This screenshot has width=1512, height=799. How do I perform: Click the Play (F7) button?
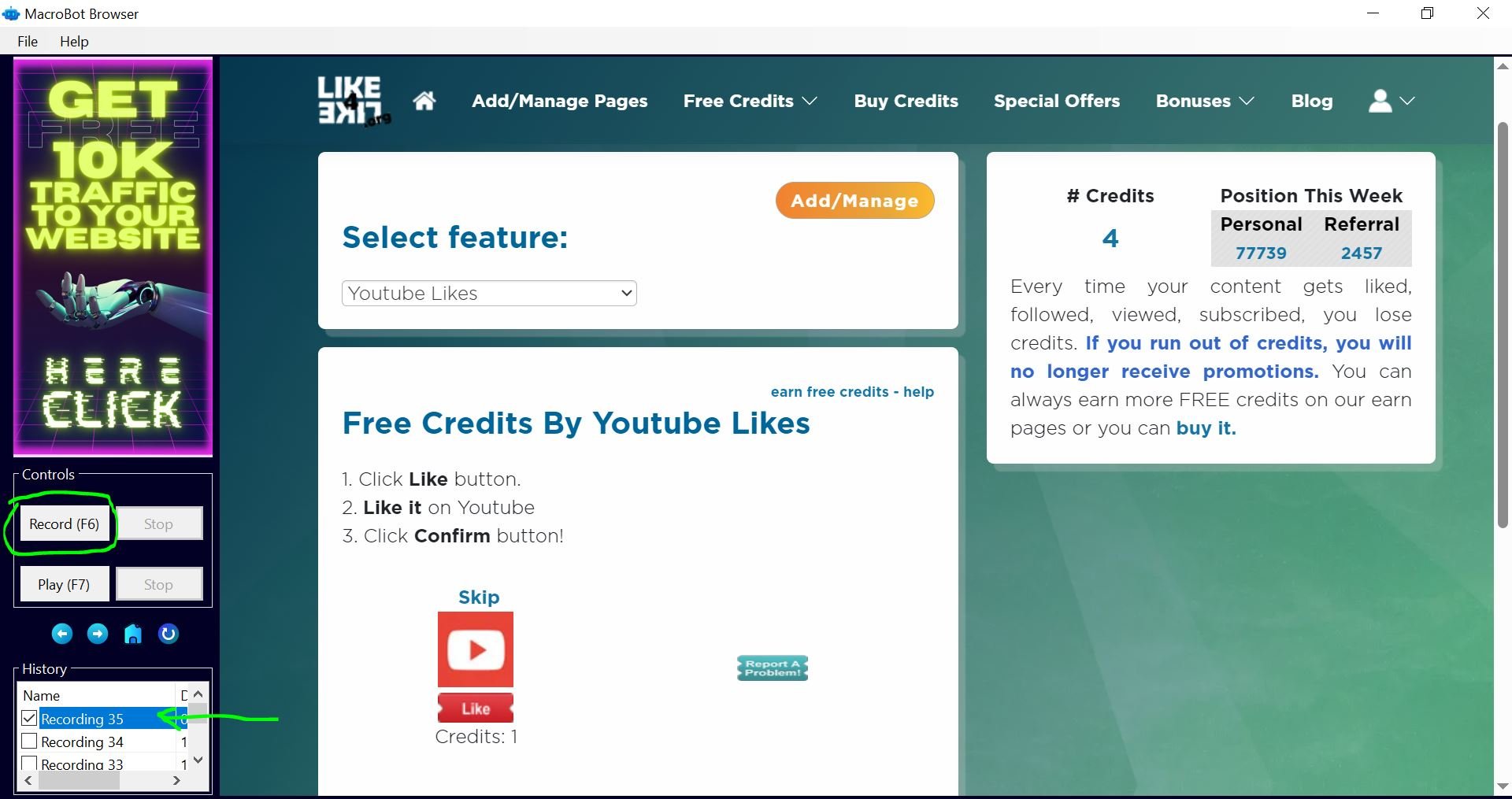coord(65,585)
